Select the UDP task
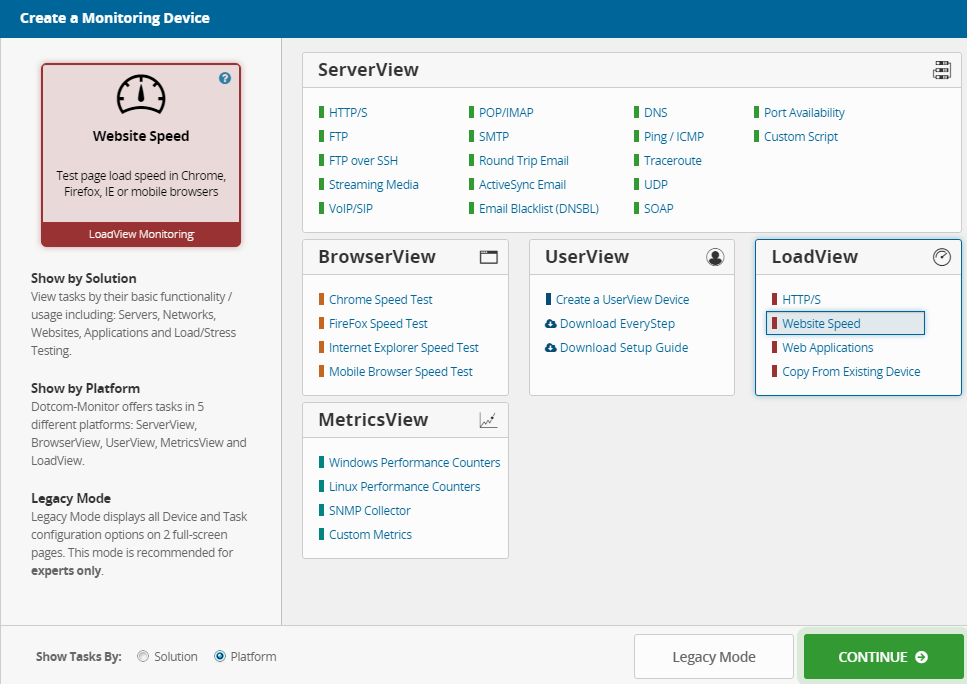967x684 pixels. tap(656, 185)
